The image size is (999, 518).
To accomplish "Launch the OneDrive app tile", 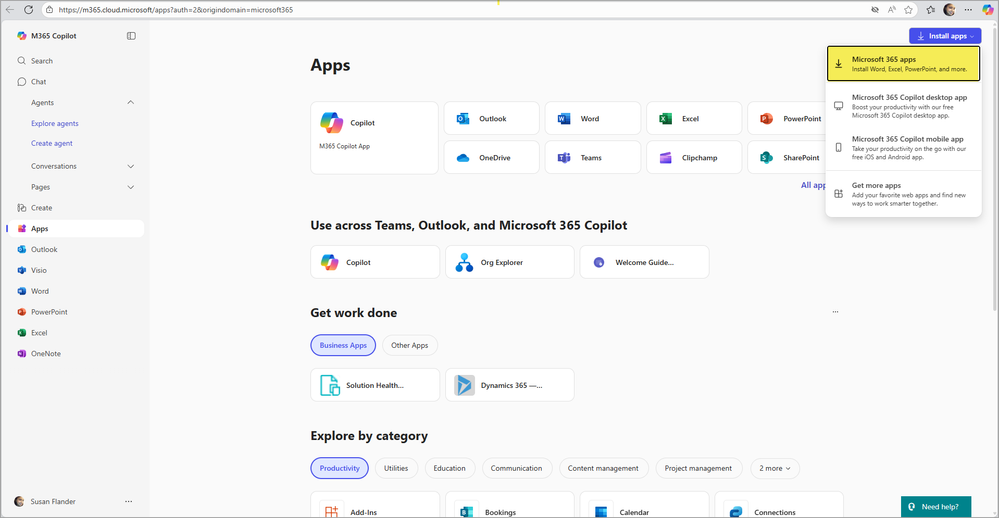I will click(x=491, y=157).
